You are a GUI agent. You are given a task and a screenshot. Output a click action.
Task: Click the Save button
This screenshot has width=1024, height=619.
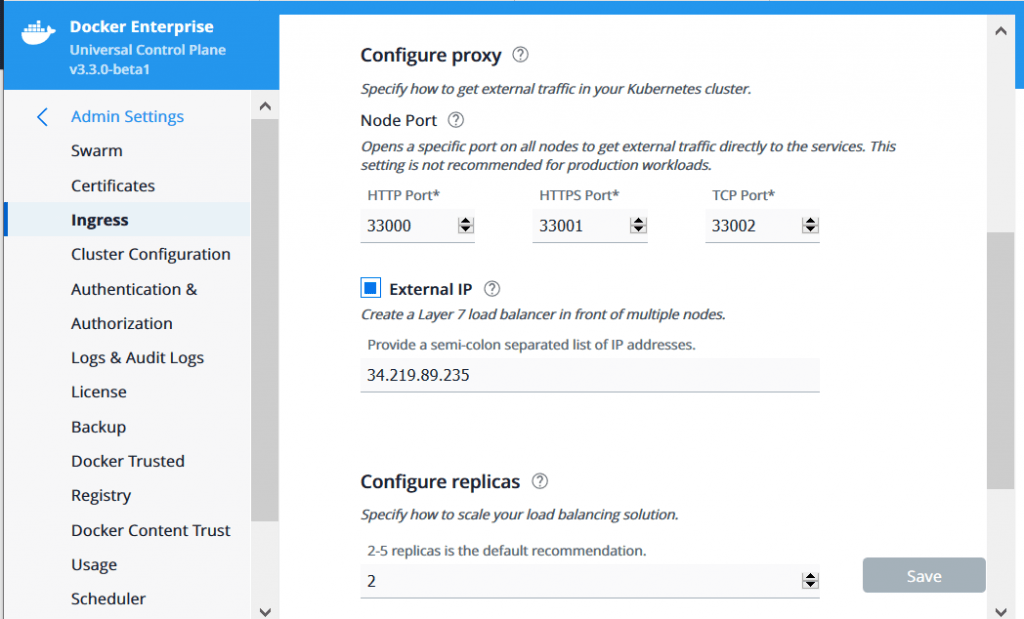tap(923, 575)
